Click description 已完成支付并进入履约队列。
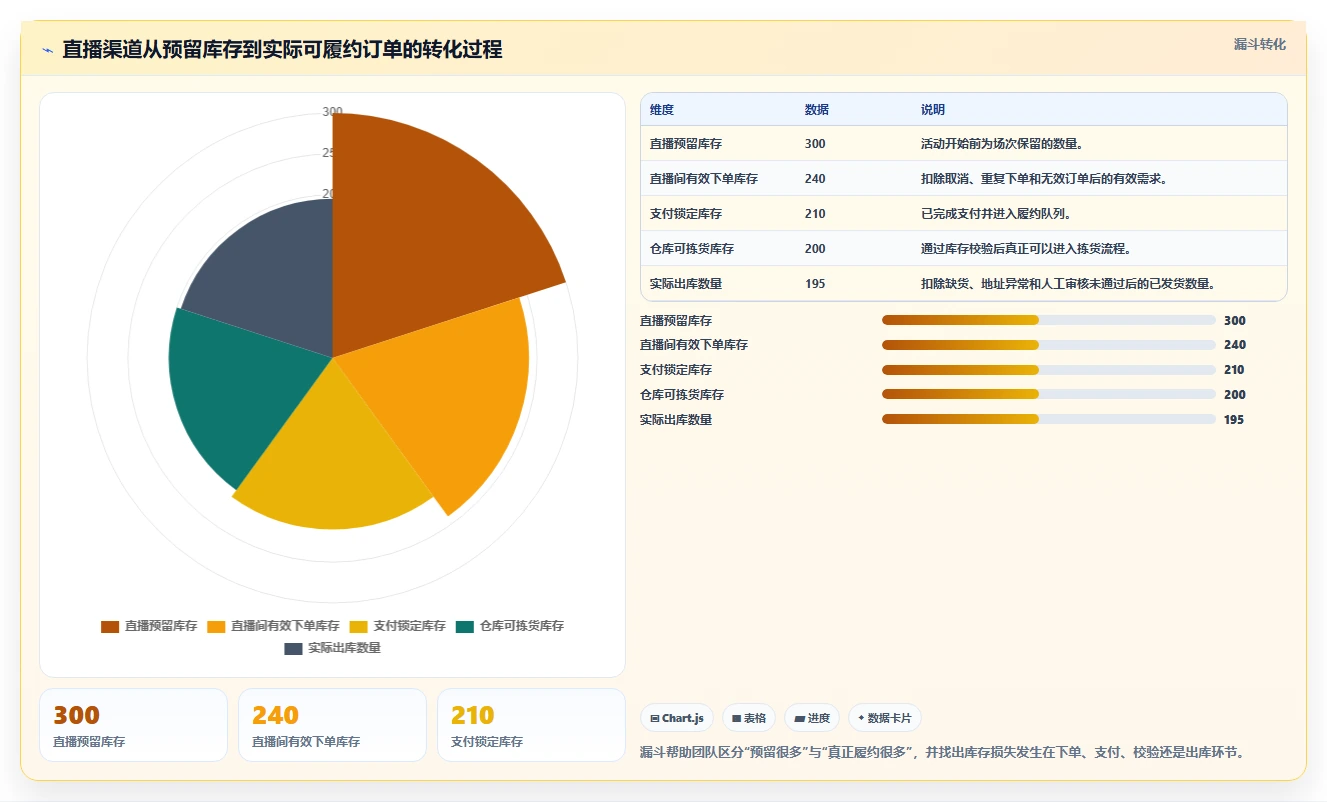This screenshot has height=802, width=1327. (996, 214)
